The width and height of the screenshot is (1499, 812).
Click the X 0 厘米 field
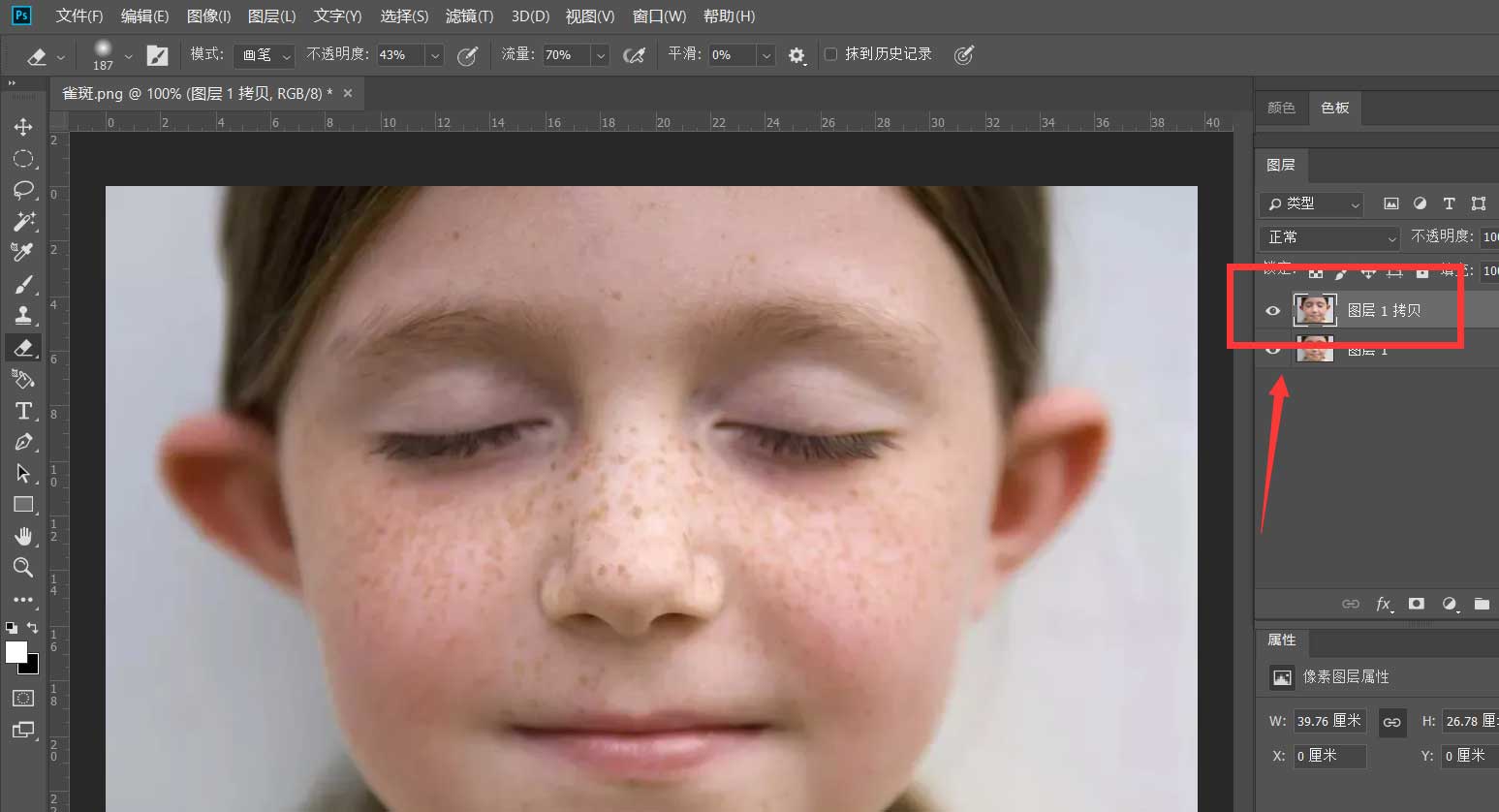(x=1330, y=756)
